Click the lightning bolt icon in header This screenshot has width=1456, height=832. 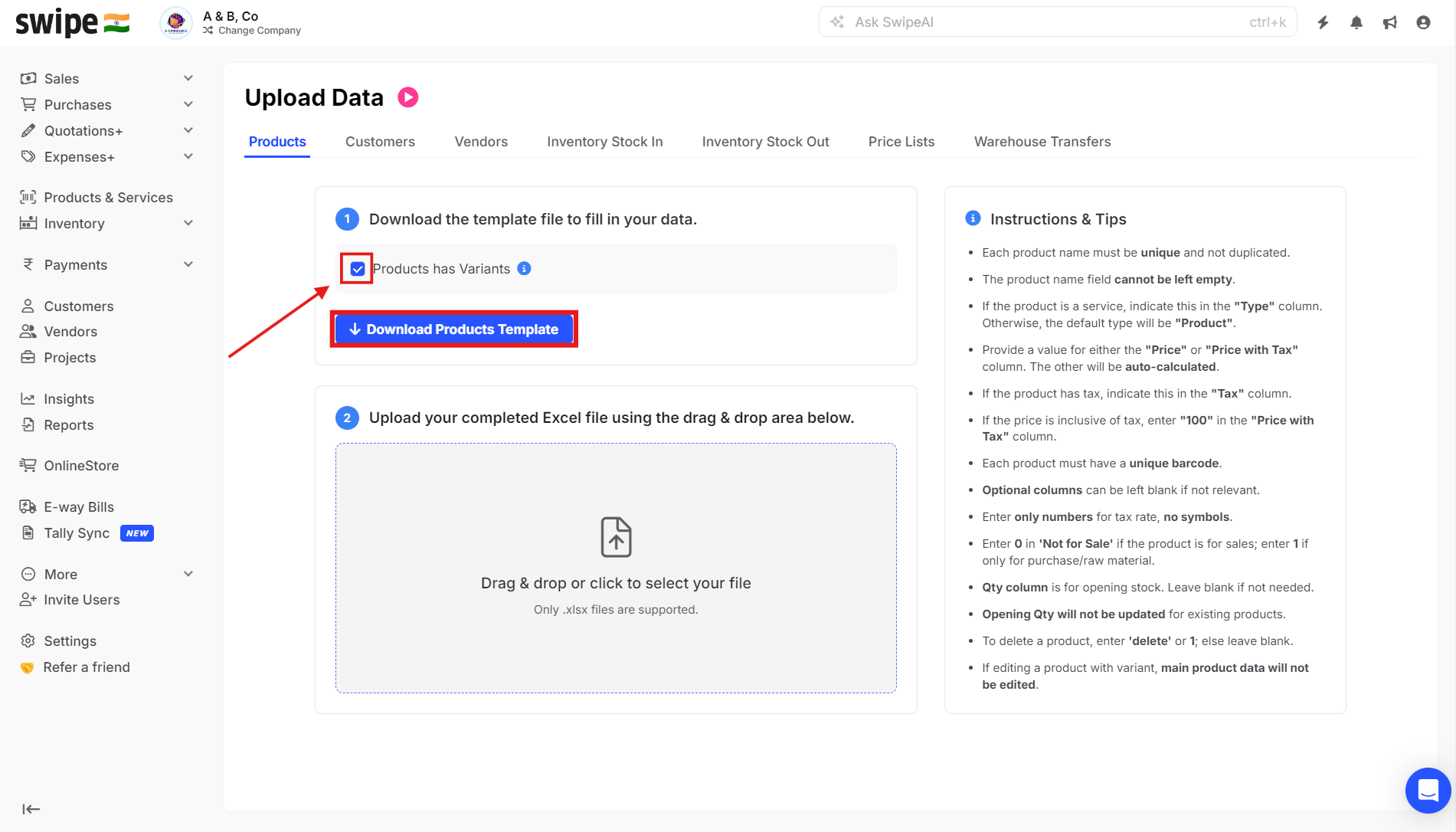[1323, 22]
